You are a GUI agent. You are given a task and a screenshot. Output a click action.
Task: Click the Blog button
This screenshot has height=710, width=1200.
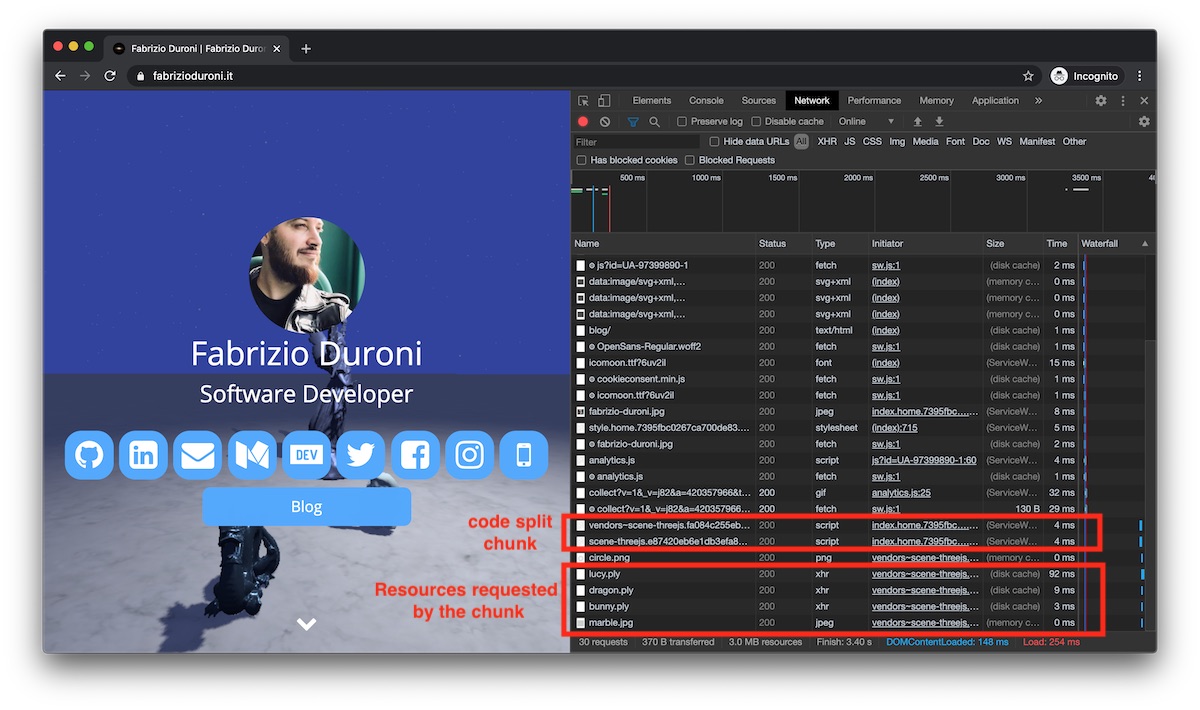coord(306,506)
